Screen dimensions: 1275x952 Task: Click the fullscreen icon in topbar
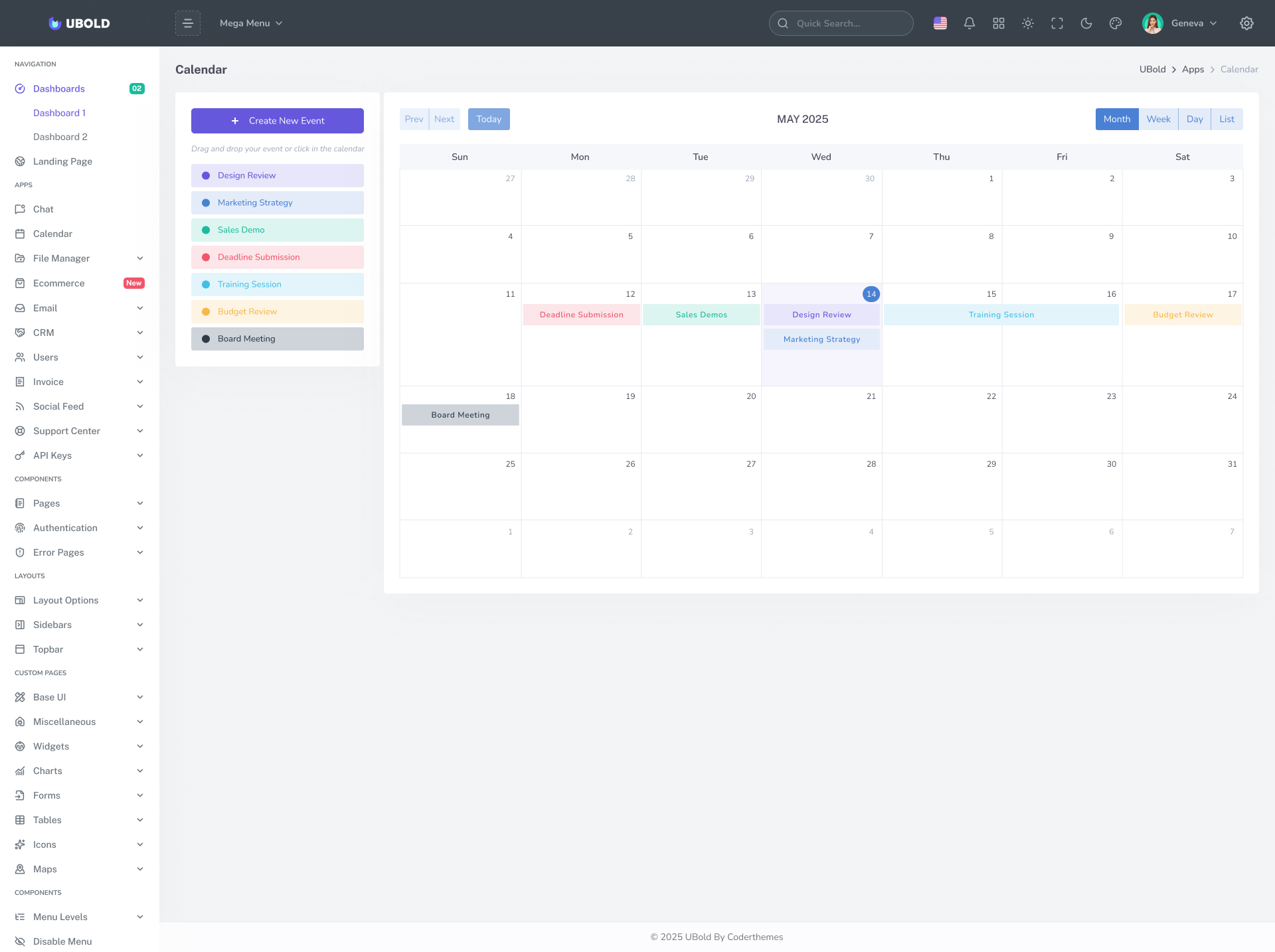coord(1057,23)
